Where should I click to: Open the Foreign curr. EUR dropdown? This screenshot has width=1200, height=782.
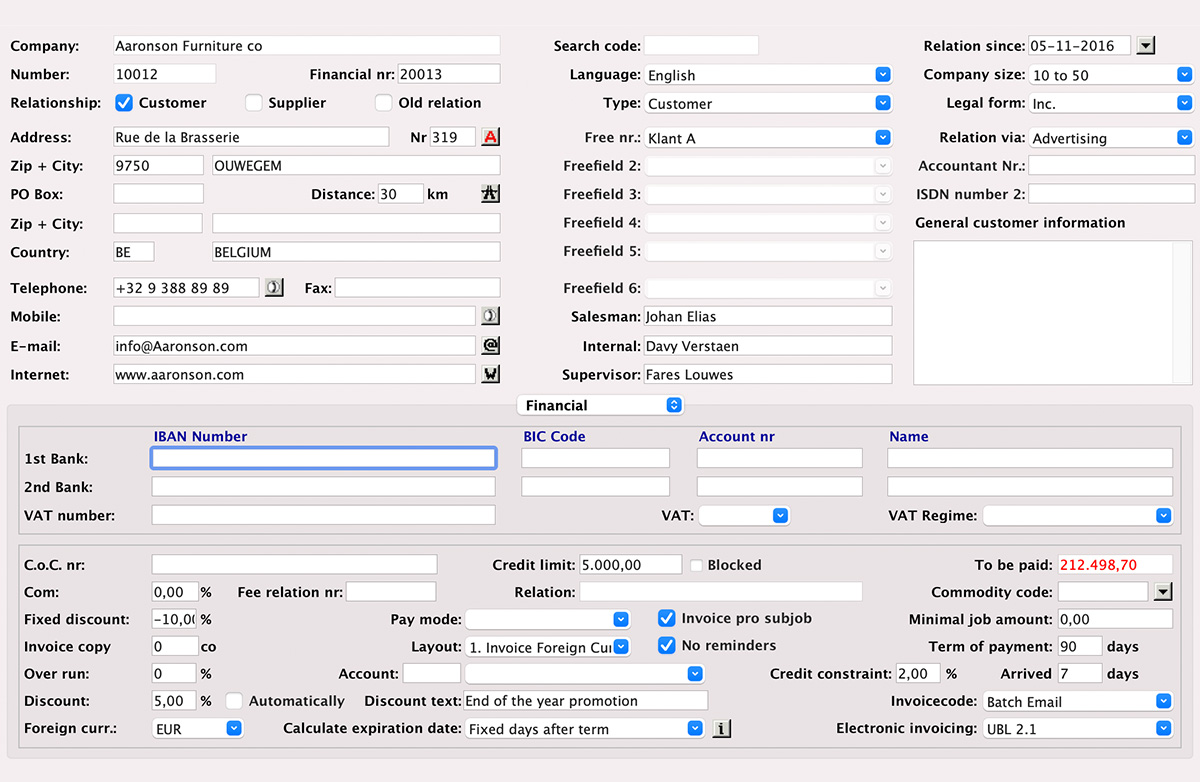click(198, 729)
